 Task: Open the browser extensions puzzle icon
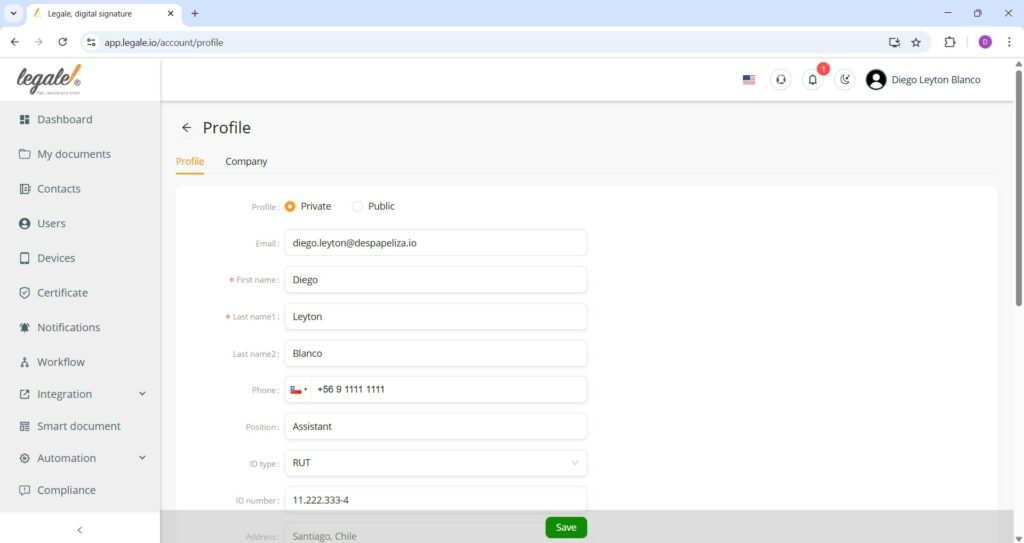pos(950,42)
